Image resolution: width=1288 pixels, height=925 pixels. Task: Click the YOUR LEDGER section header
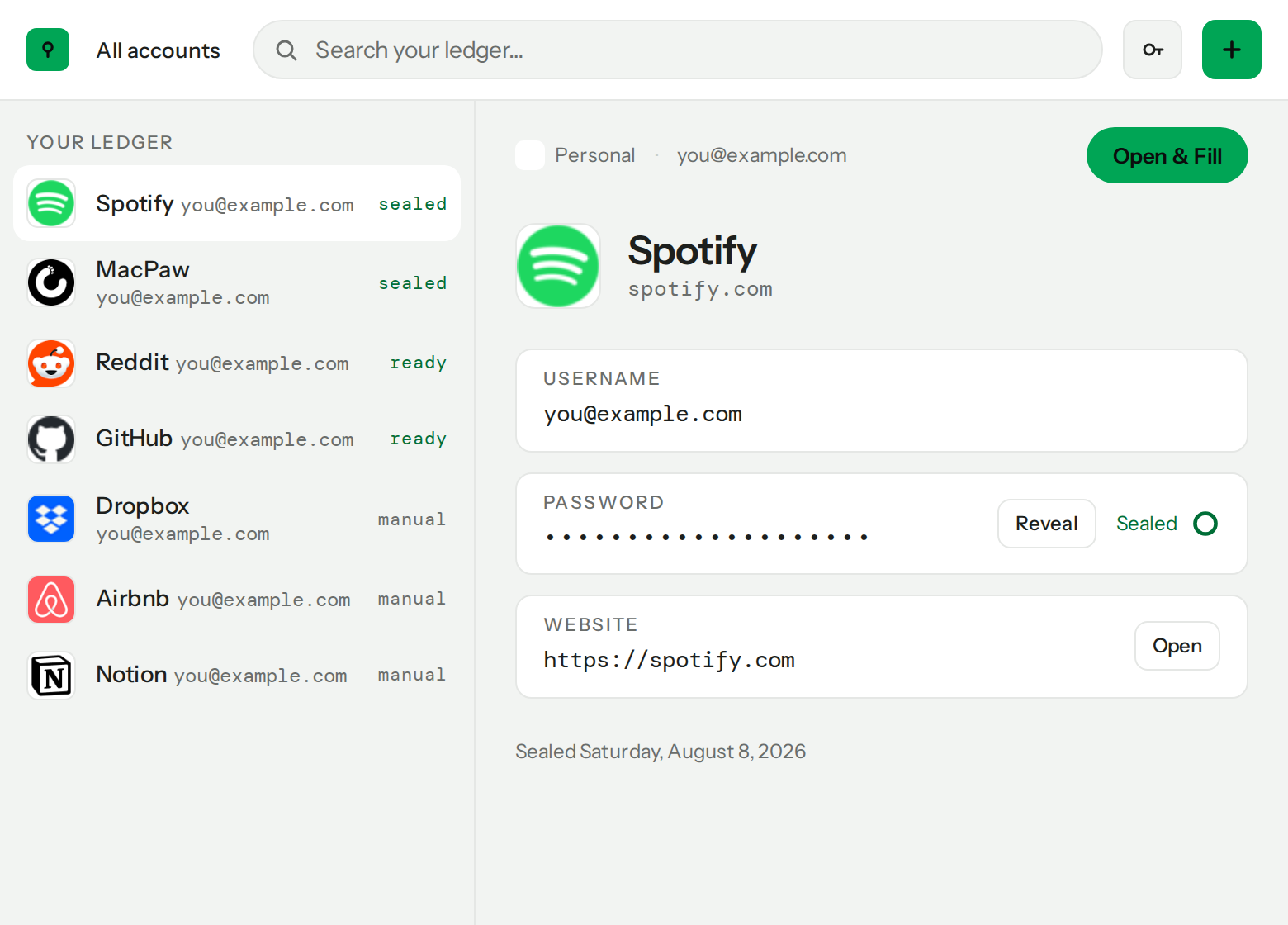[x=99, y=142]
